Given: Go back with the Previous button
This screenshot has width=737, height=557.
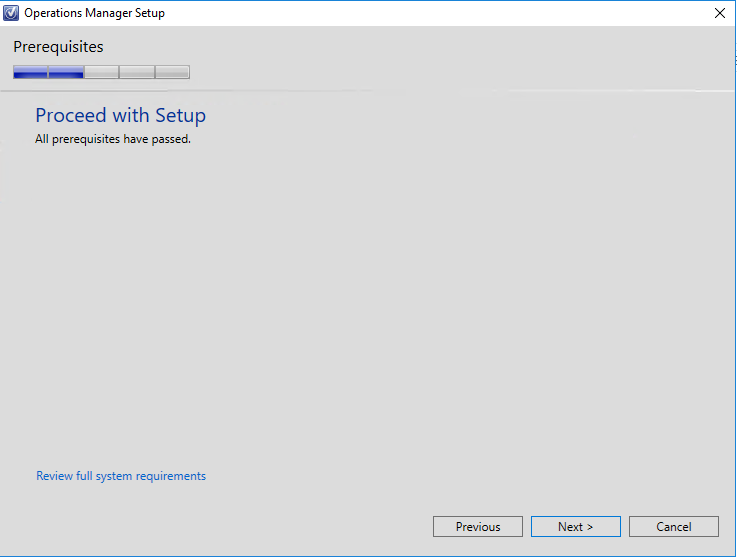Looking at the screenshot, I should [478, 526].
